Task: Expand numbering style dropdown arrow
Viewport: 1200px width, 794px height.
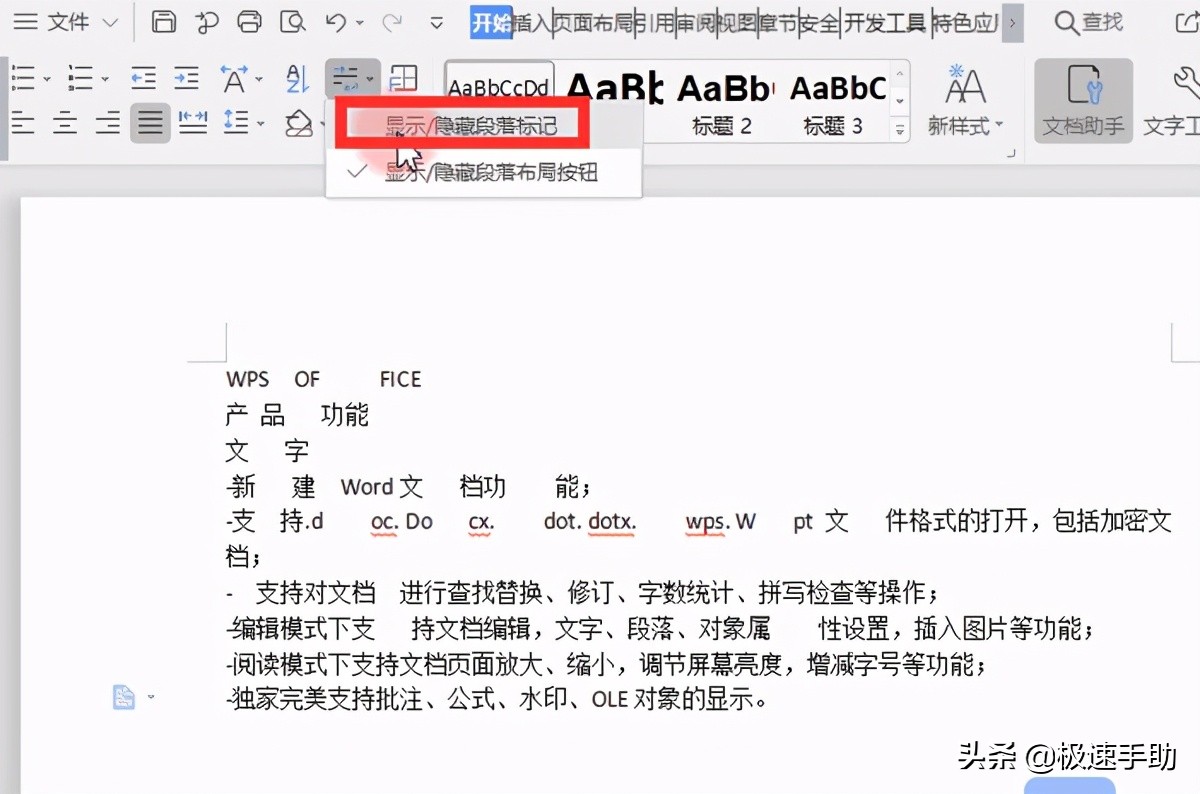Action: point(104,79)
